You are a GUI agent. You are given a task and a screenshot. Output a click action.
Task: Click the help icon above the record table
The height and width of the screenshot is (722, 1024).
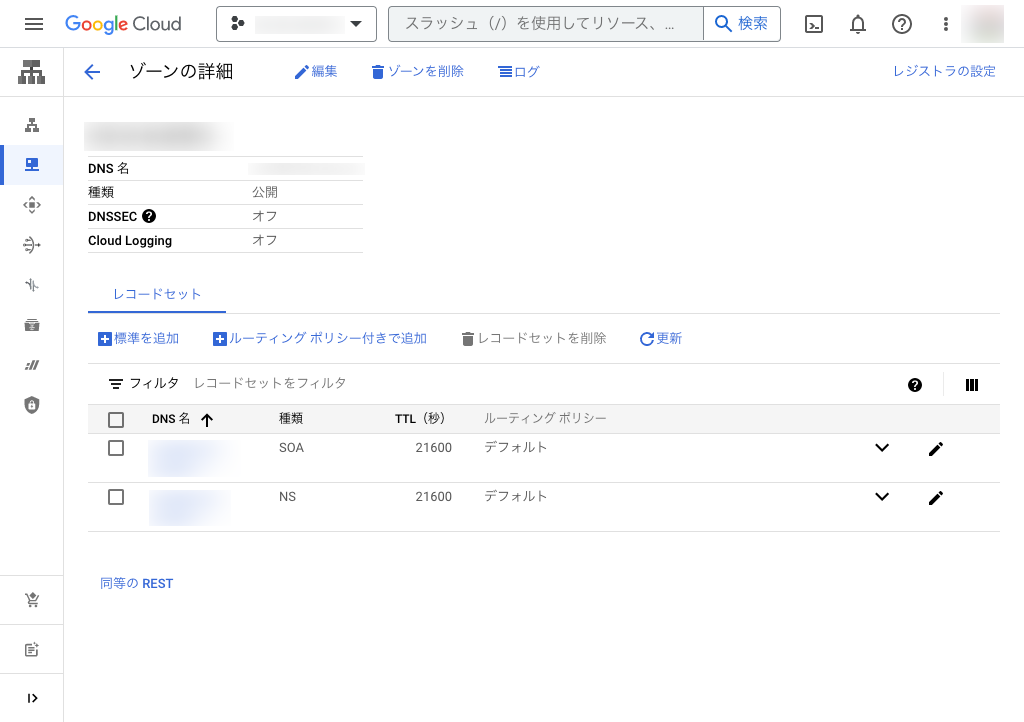915,384
